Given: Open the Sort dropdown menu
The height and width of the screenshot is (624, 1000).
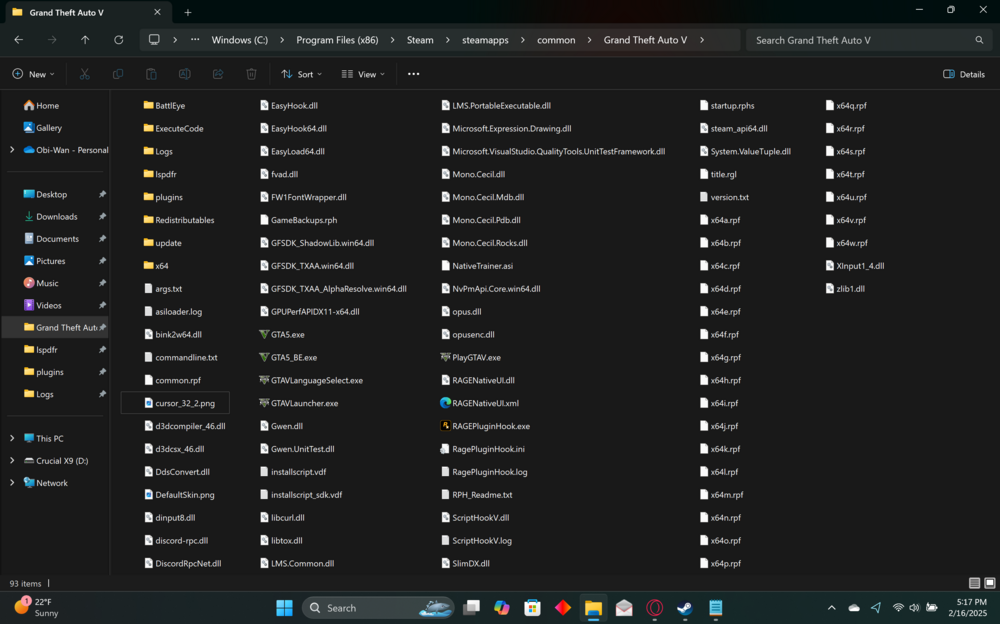Looking at the screenshot, I should [302, 74].
